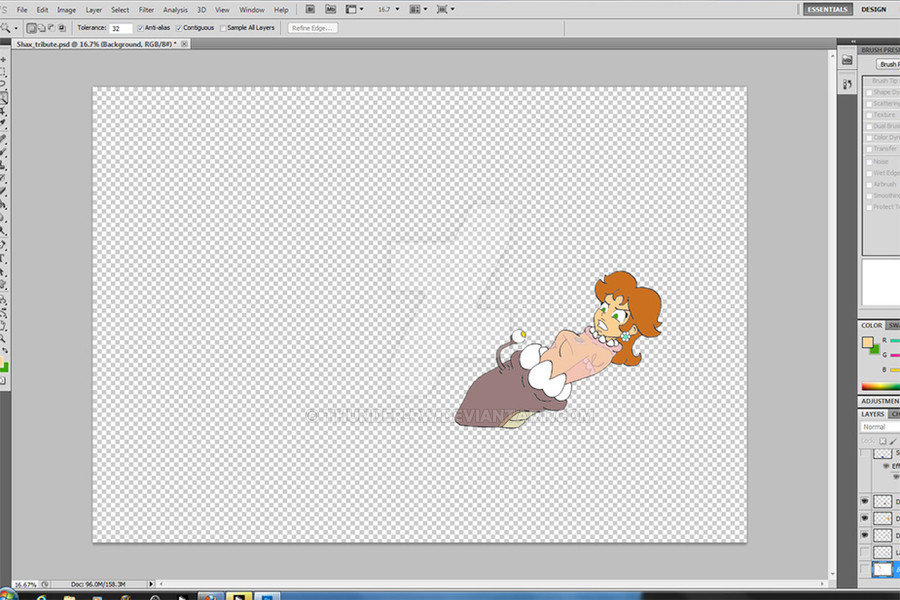Viewport: 900px width, 600px height.
Task: Open the Select menu
Action: (x=120, y=10)
